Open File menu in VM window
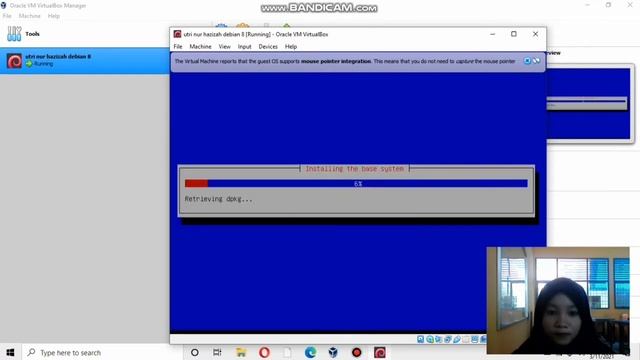 pos(178,47)
